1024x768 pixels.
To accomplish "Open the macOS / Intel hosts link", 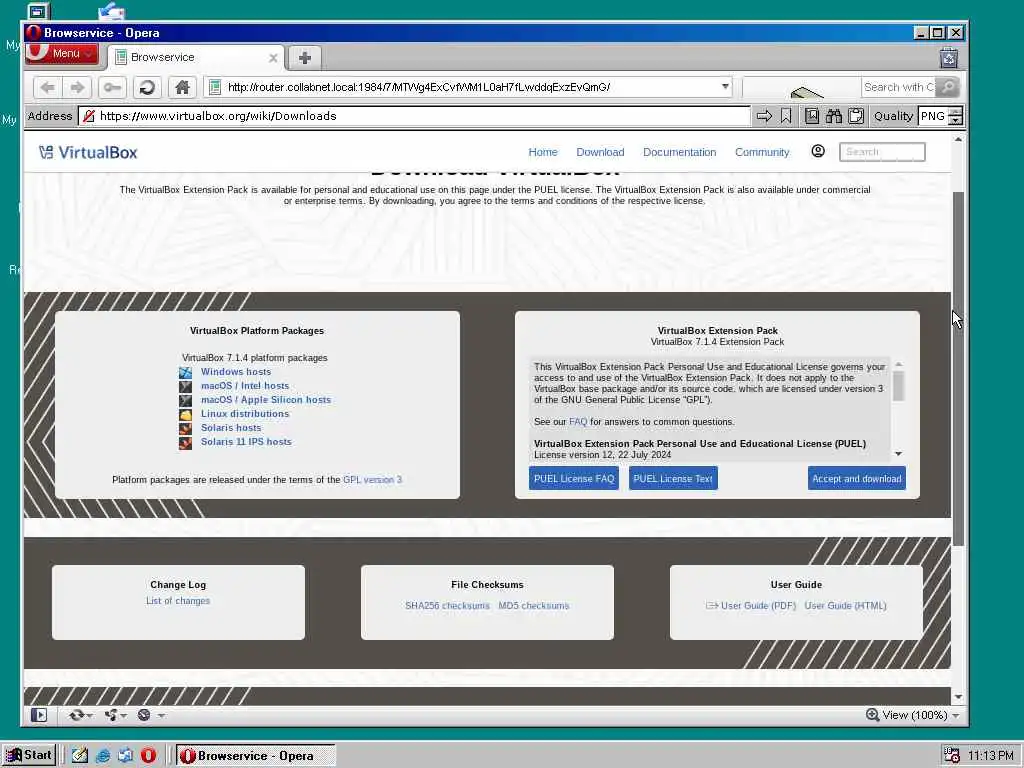I will [245, 386].
